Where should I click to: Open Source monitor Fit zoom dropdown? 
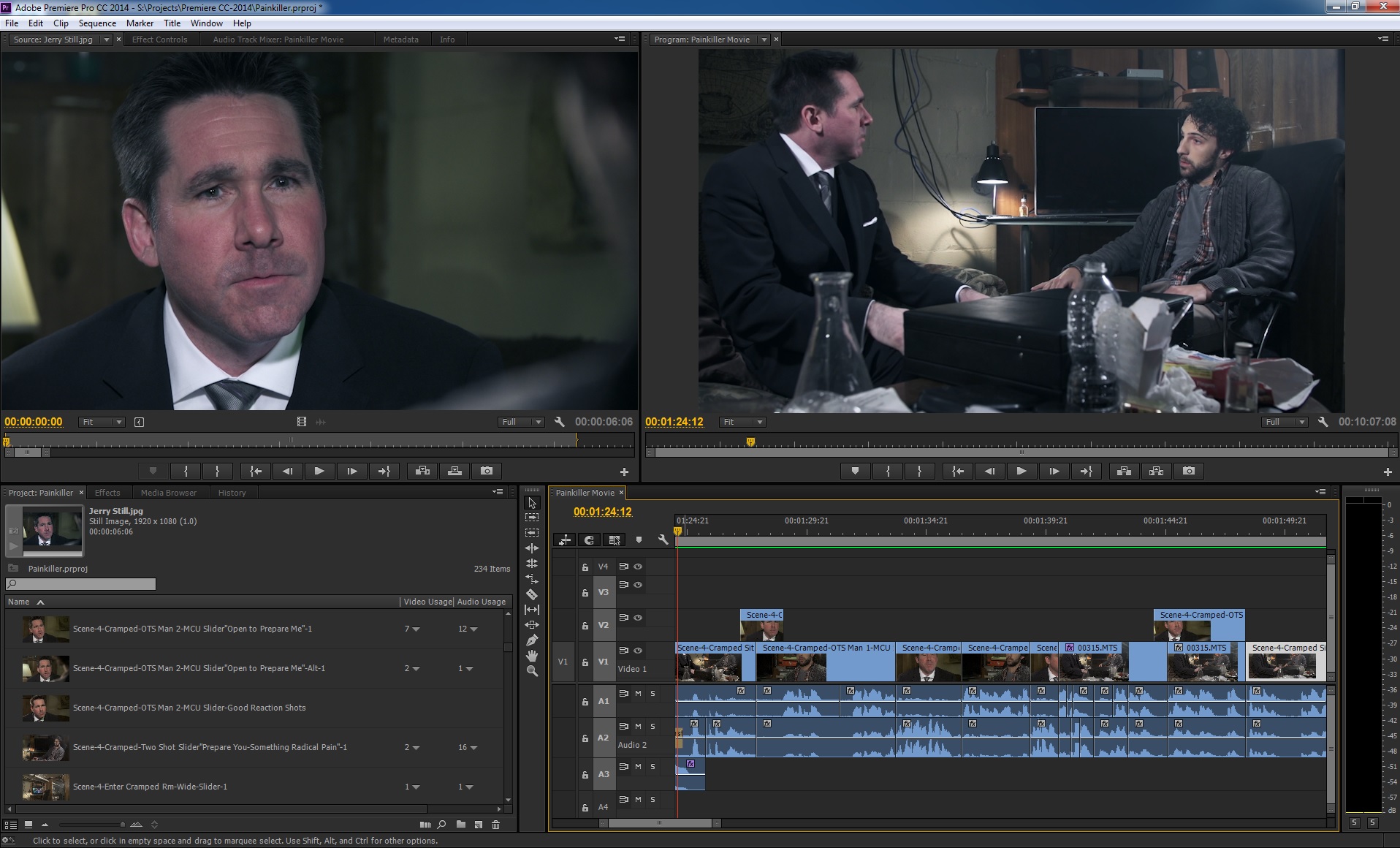[x=102, y=422]
